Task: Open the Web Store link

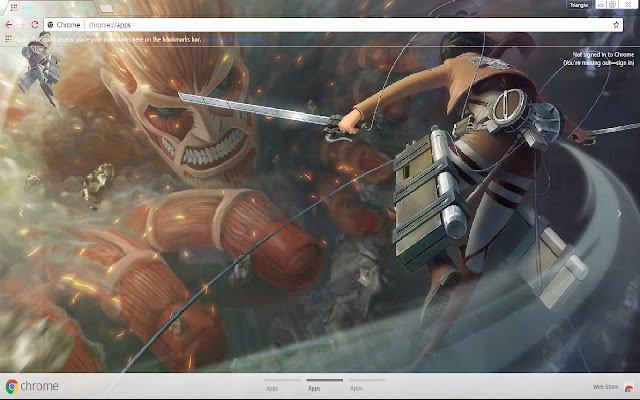Action: coord(605,387)
